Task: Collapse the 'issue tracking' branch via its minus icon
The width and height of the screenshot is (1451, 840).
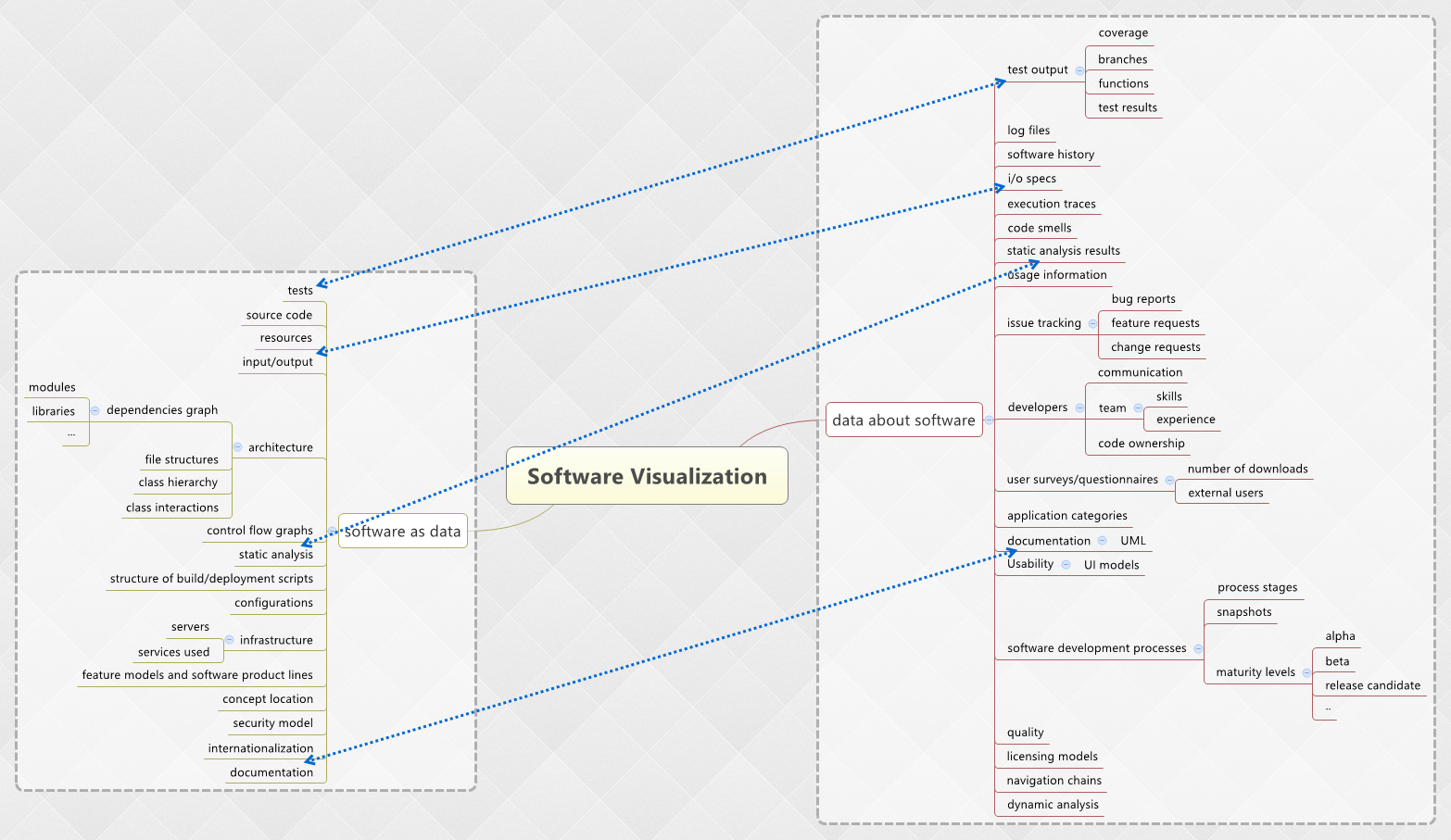Action: pos(1093,323)
